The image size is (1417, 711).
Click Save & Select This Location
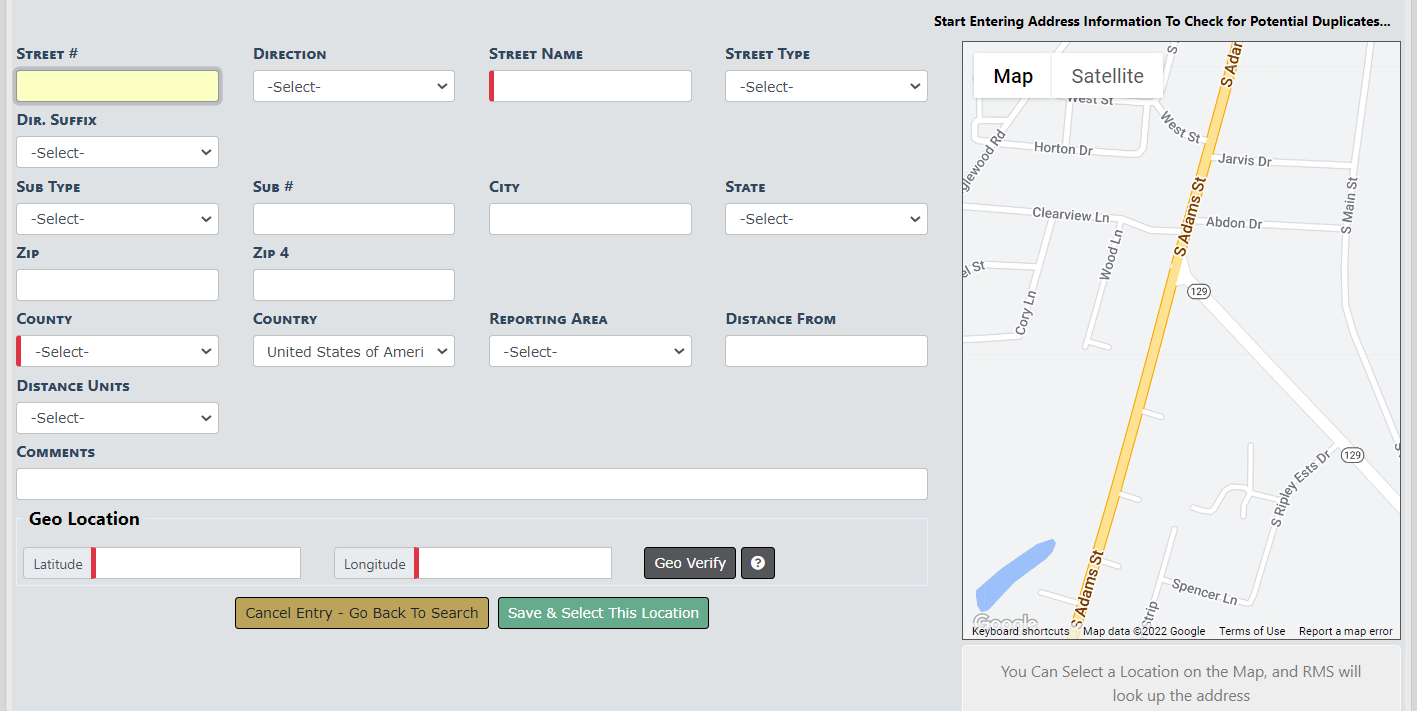pyautogui.click(x=603, y=613)
